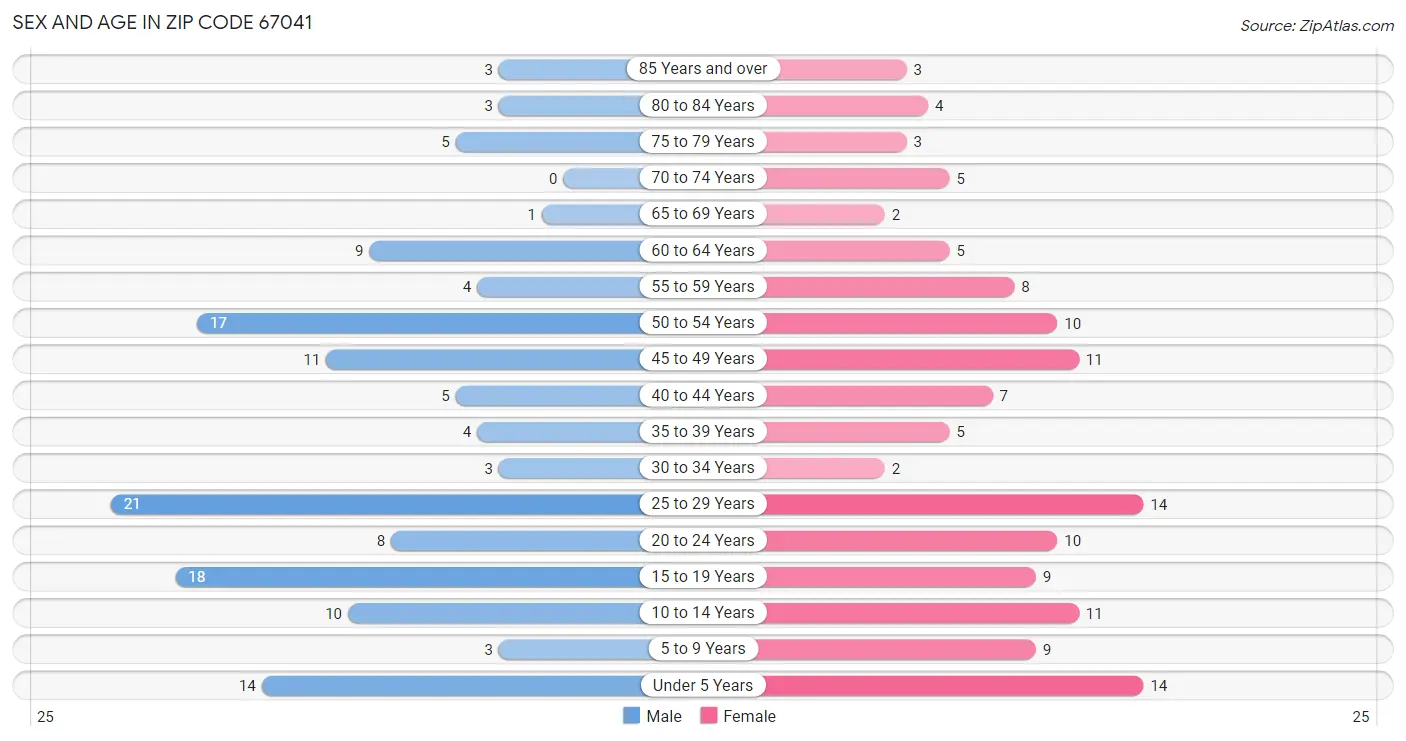Toggle the Female legend label
This screenshot has width=1406, height=741.
[749, 716]
